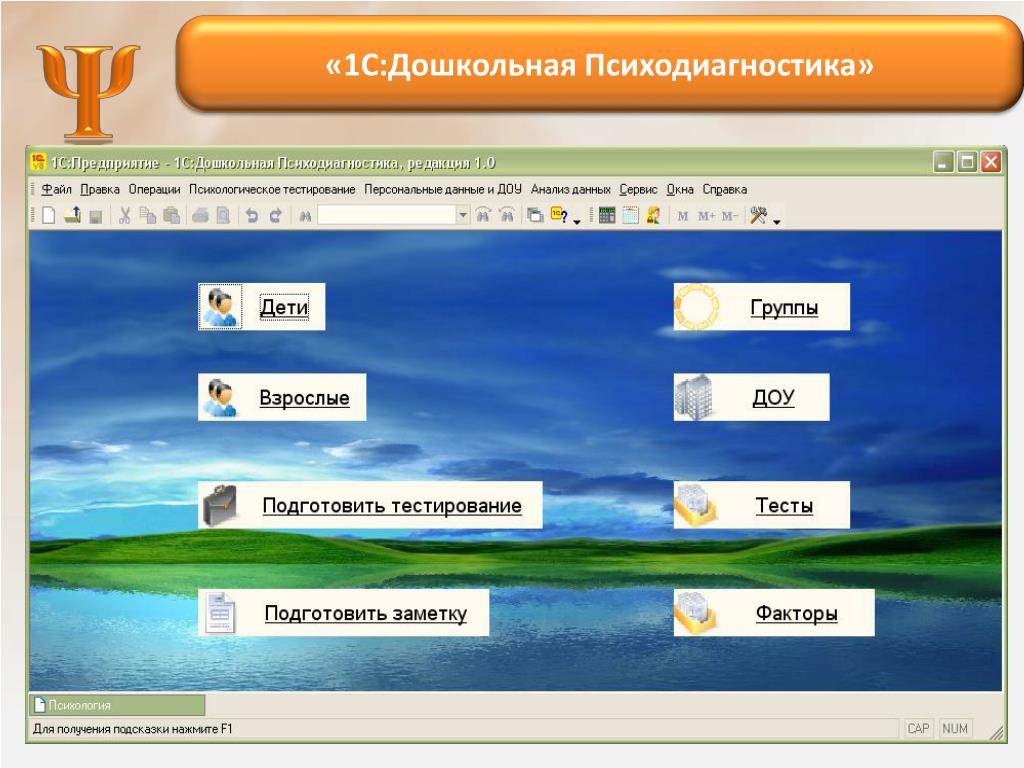Image resolution: width=1024 pixels, height=768 pixels.
Task: Click the M memory button
Action: point(682,216)
